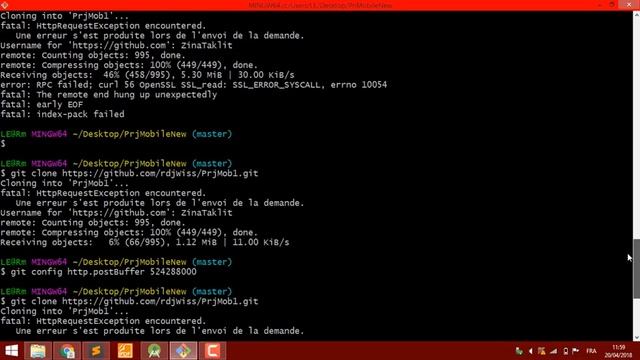This screenshot has width=640, height=360.
Task: Click the 'fatal: index-pack failed' line
Action: click(x=62, y=114)
